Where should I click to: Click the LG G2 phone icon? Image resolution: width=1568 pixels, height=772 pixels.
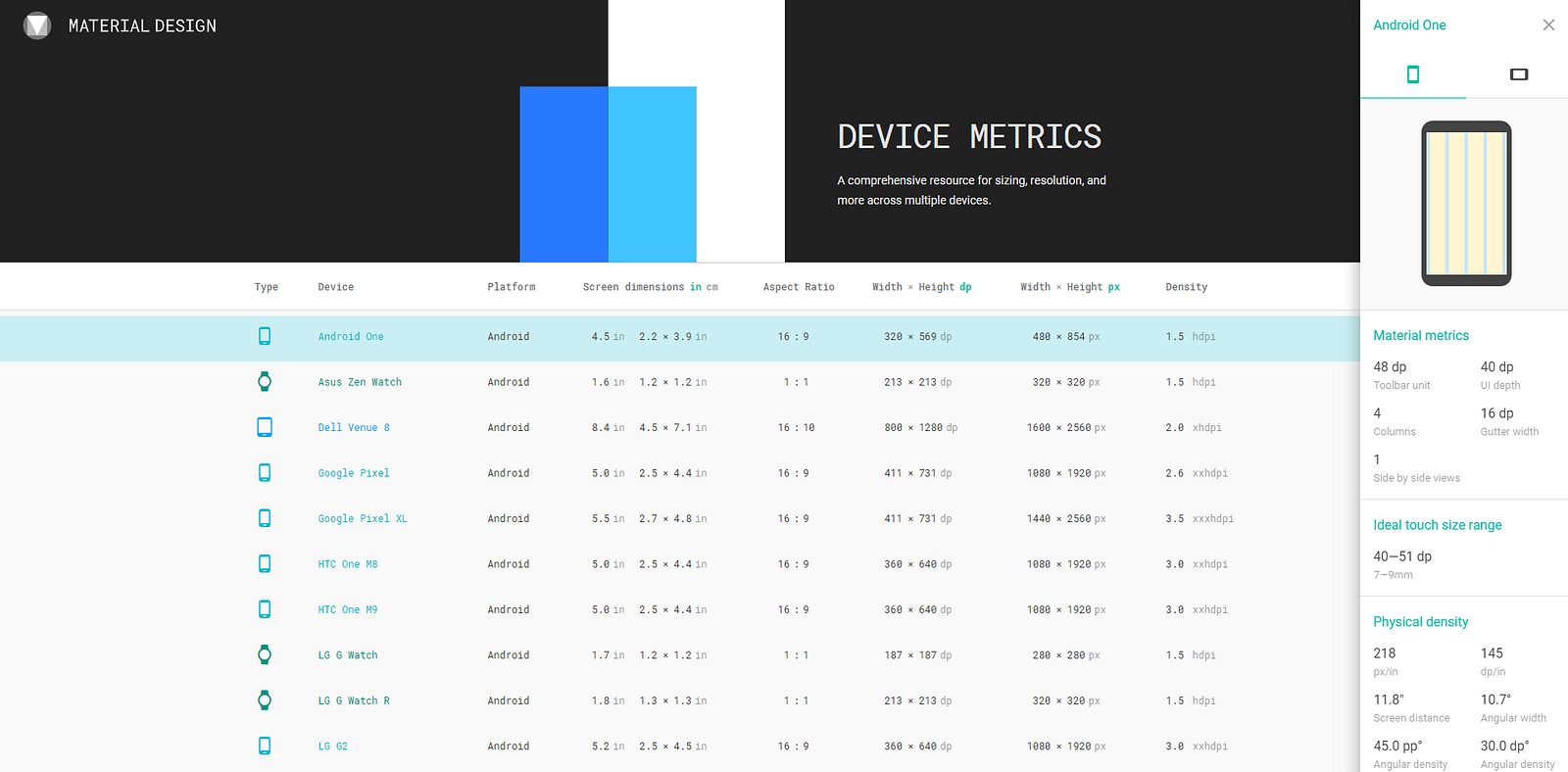click(265, 746)
